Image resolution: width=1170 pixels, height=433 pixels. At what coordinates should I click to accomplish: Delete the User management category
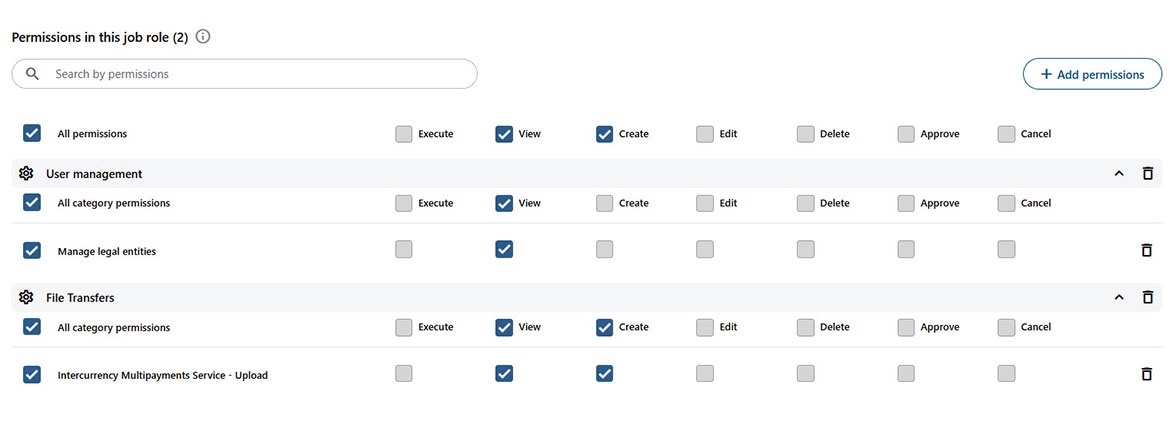pyautogui.click(x=1148, y=173)
